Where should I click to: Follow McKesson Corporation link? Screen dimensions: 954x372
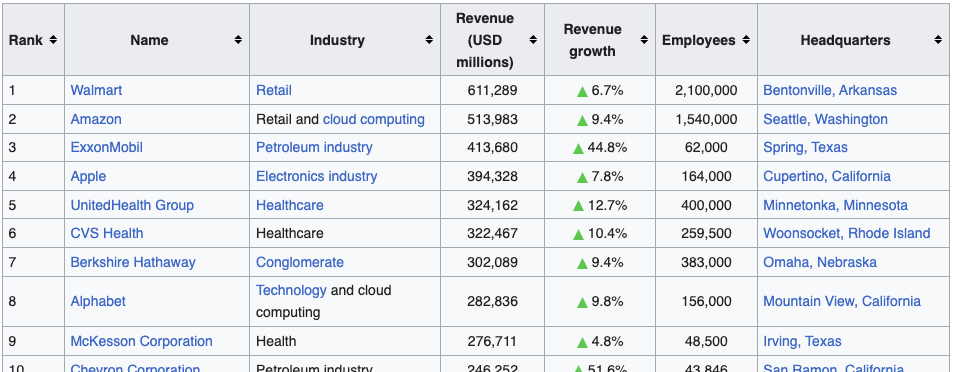(x=141, y=342)
